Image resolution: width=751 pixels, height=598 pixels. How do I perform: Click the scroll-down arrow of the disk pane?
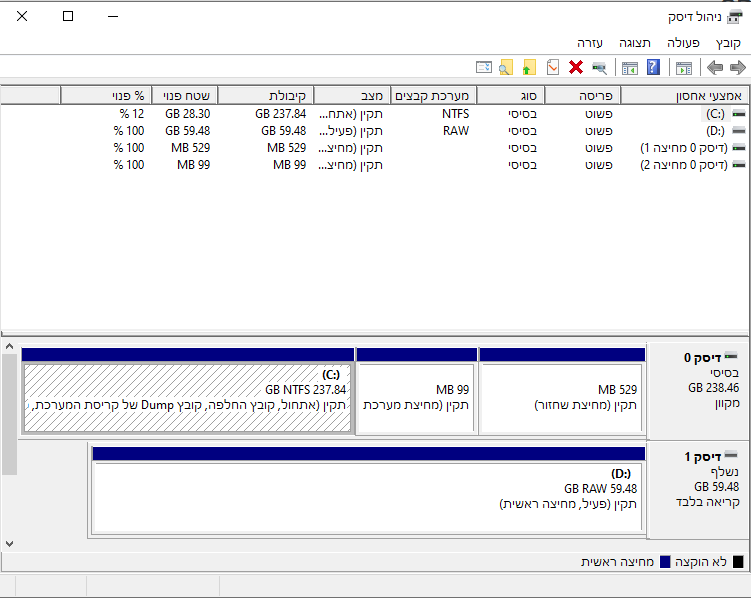click(9, 543)
